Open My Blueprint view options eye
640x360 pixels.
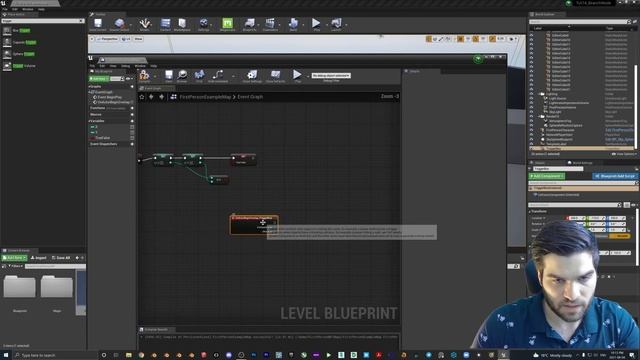(129, 79)
